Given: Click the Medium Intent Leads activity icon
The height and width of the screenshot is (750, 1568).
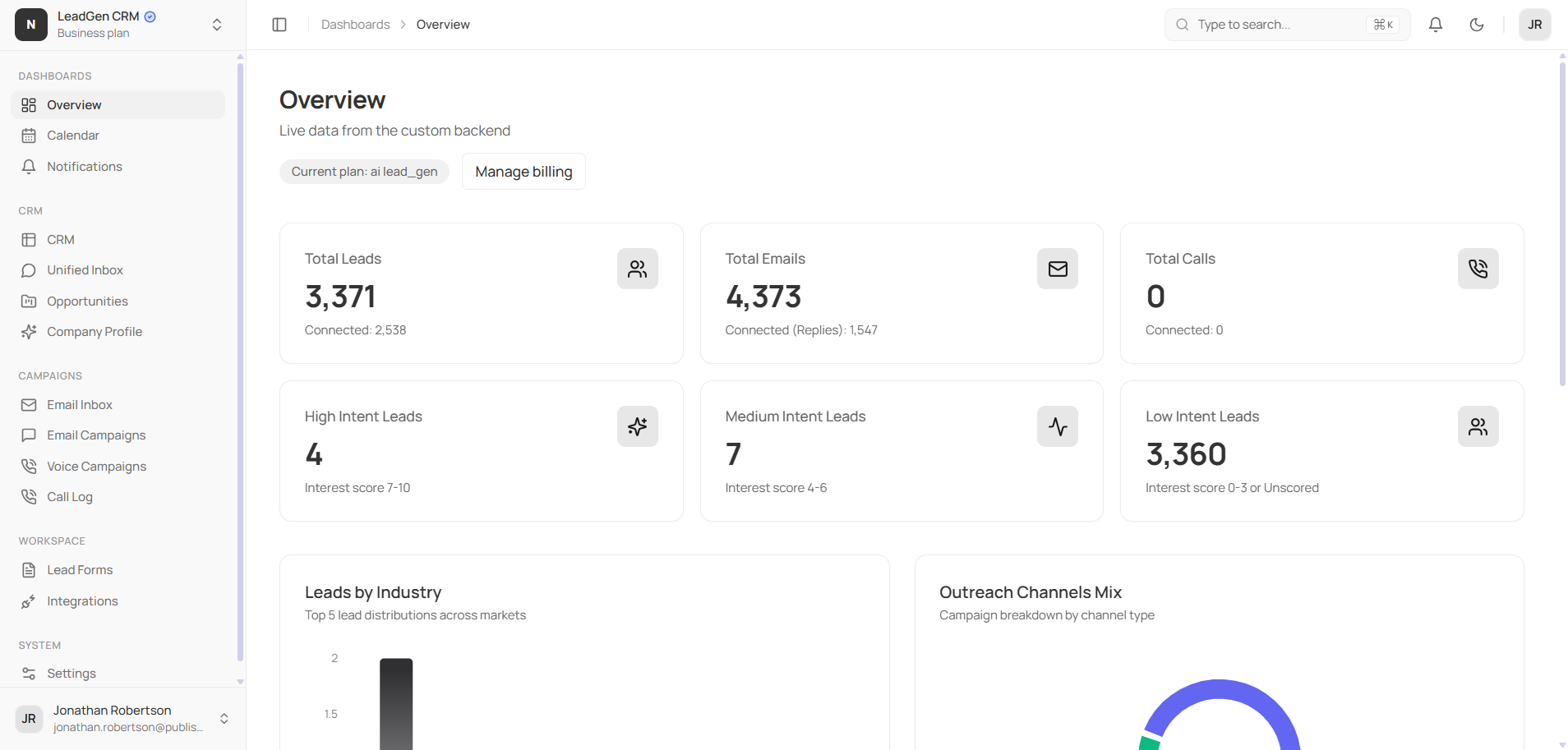Looking at the screenshot, I should click(x=1058, y=426).
